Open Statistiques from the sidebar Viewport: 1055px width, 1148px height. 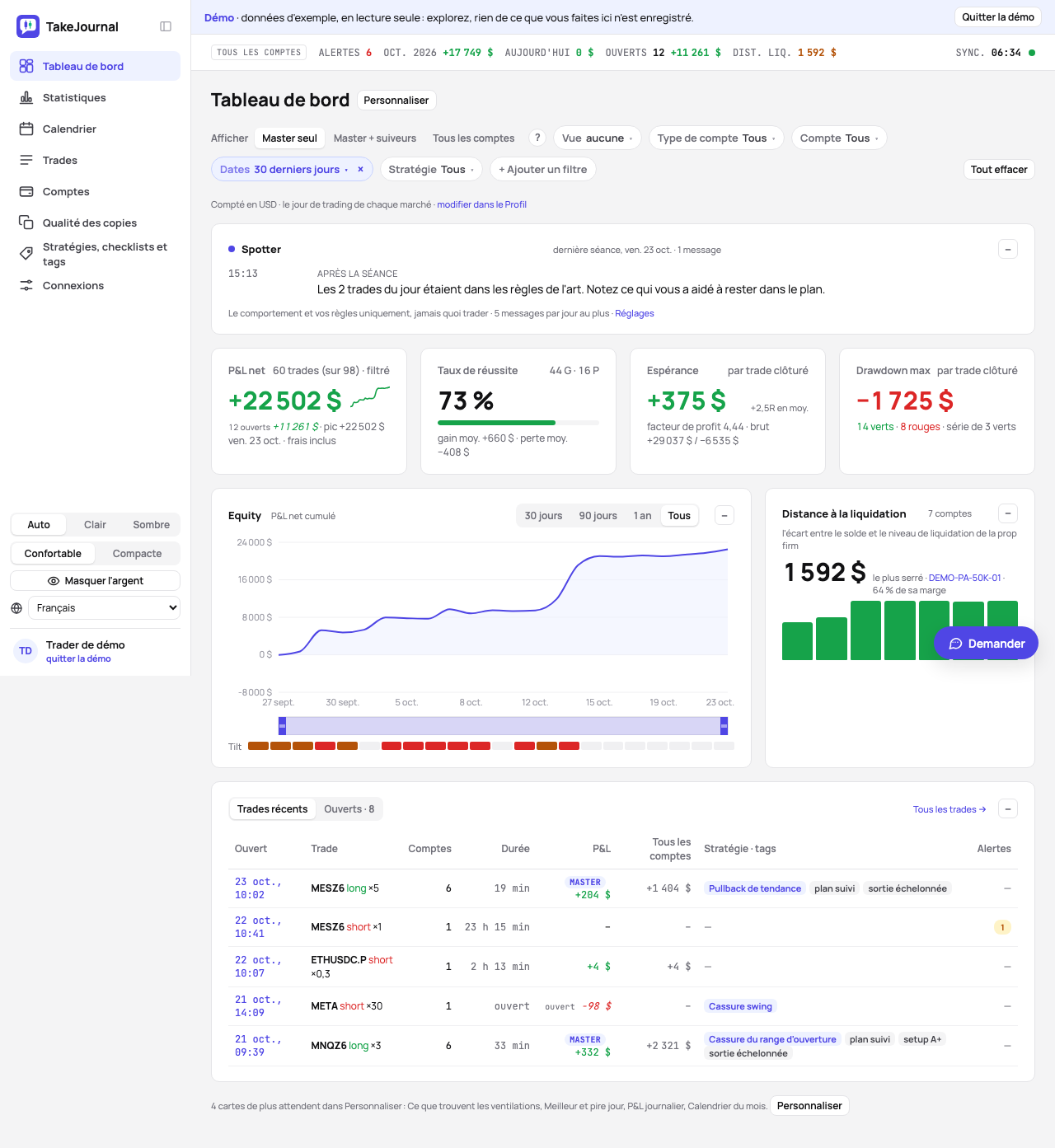[95, 97]
